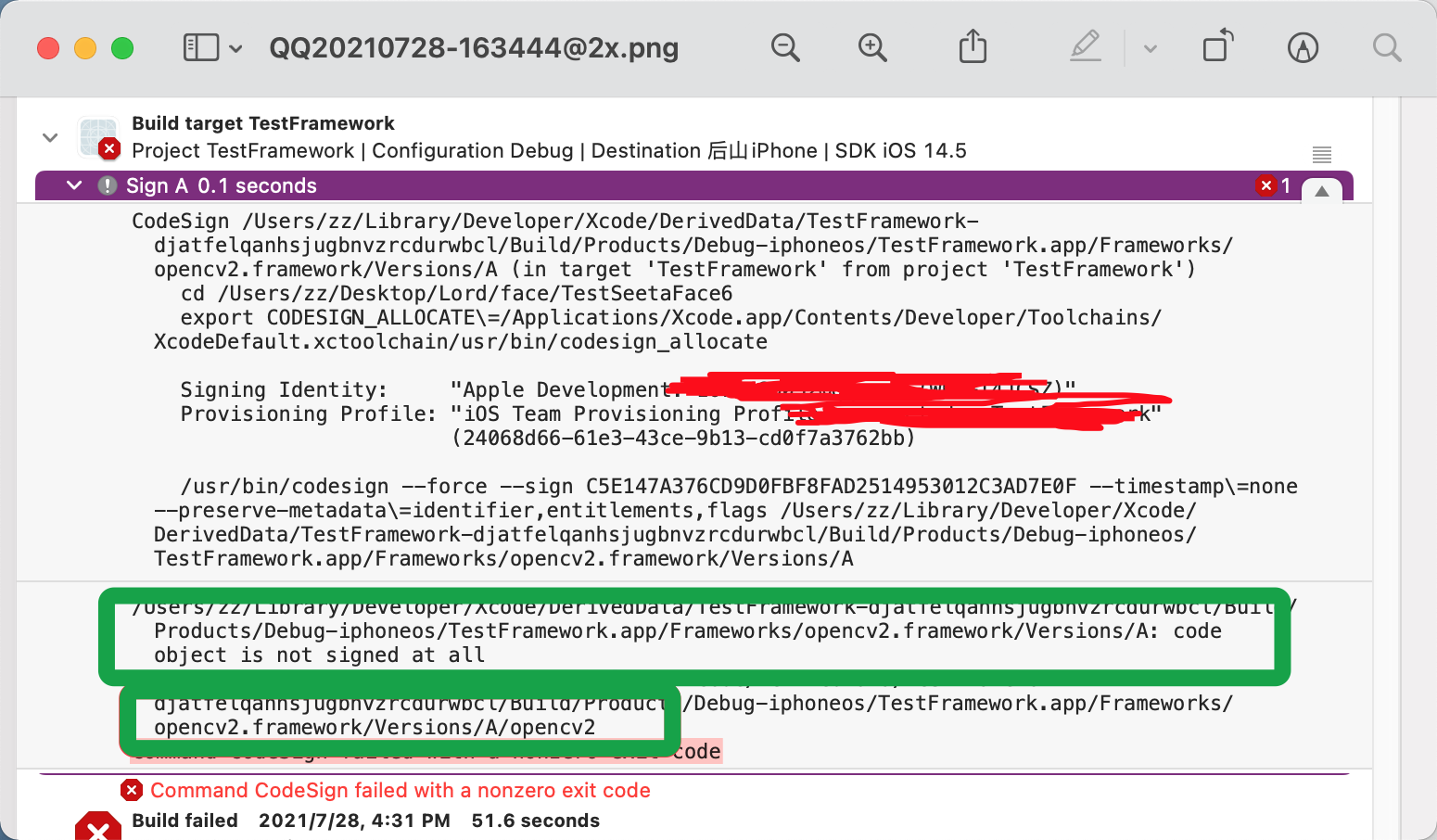Toggle the Markup highlight pen

1086,46
